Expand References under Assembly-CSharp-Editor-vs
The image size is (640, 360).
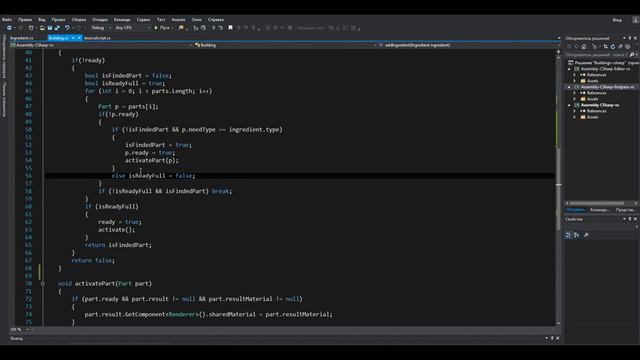click(x=574, y=75)
